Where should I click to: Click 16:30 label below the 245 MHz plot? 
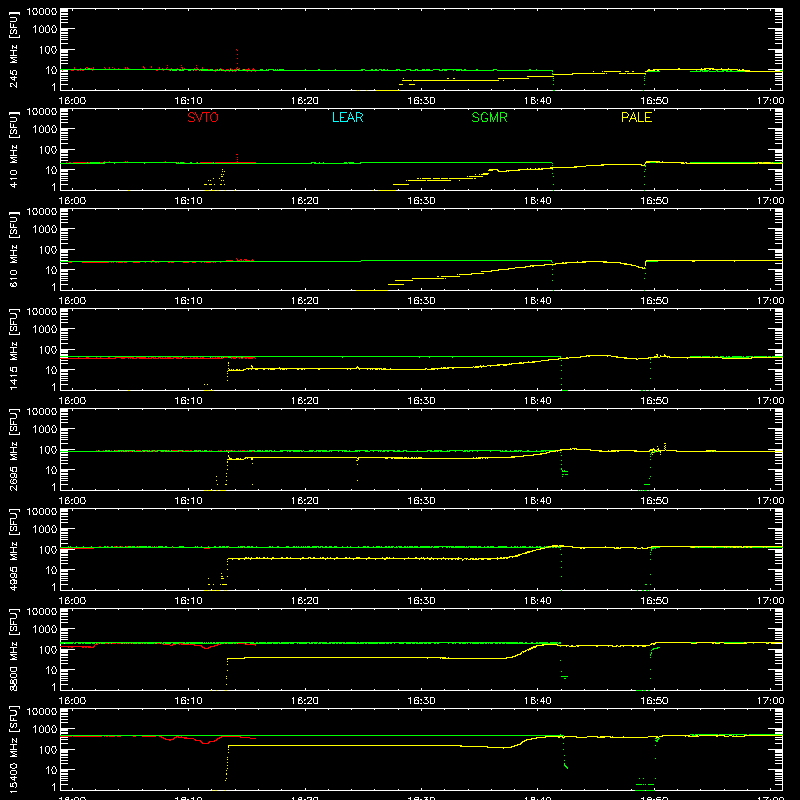(421, 101)
